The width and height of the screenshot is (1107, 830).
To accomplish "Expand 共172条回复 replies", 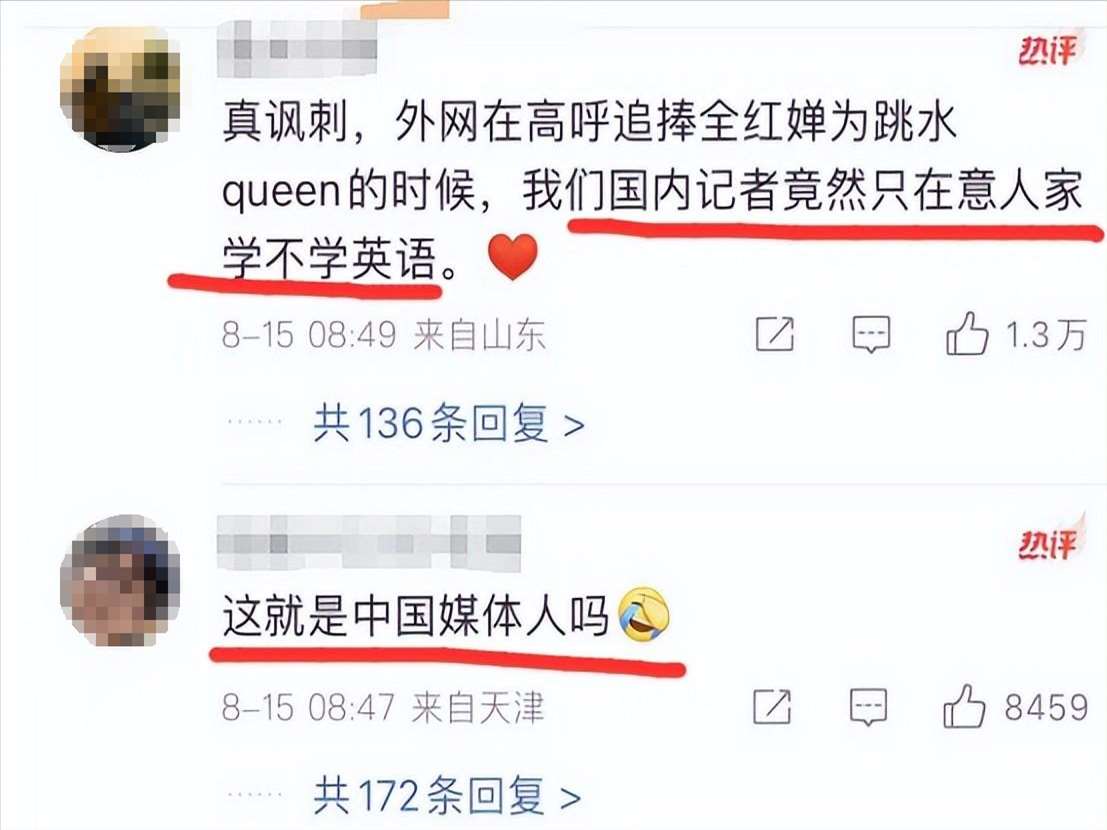I will coord(447,795).
